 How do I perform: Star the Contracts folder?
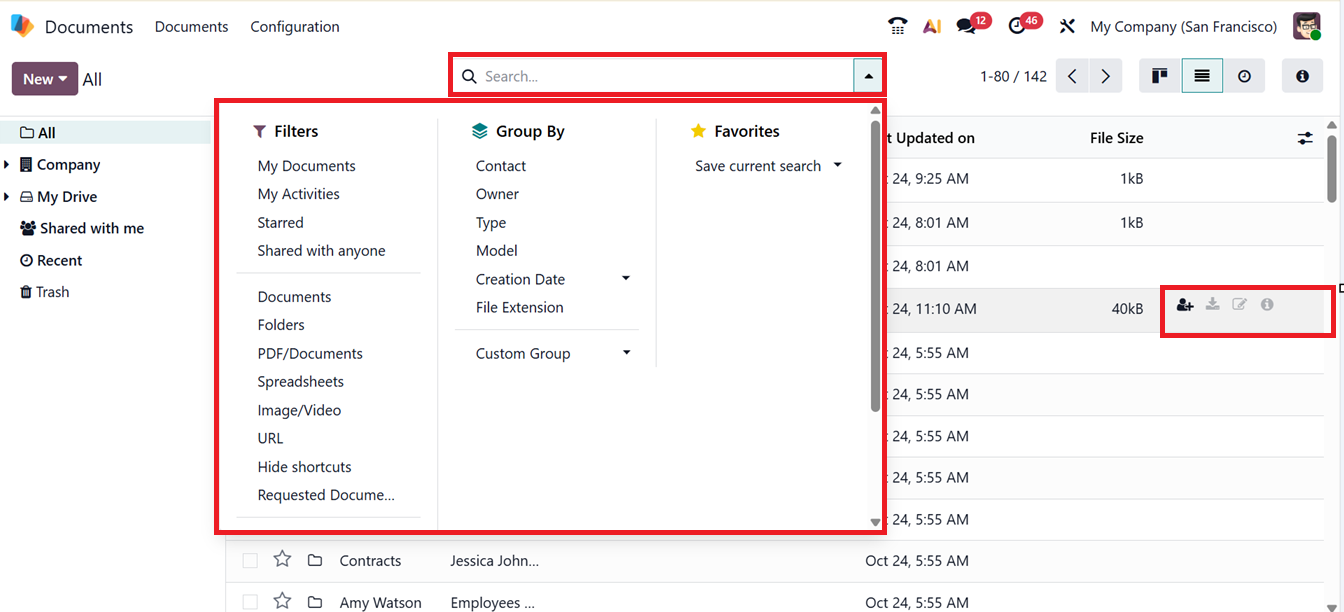tap(283, 560)
